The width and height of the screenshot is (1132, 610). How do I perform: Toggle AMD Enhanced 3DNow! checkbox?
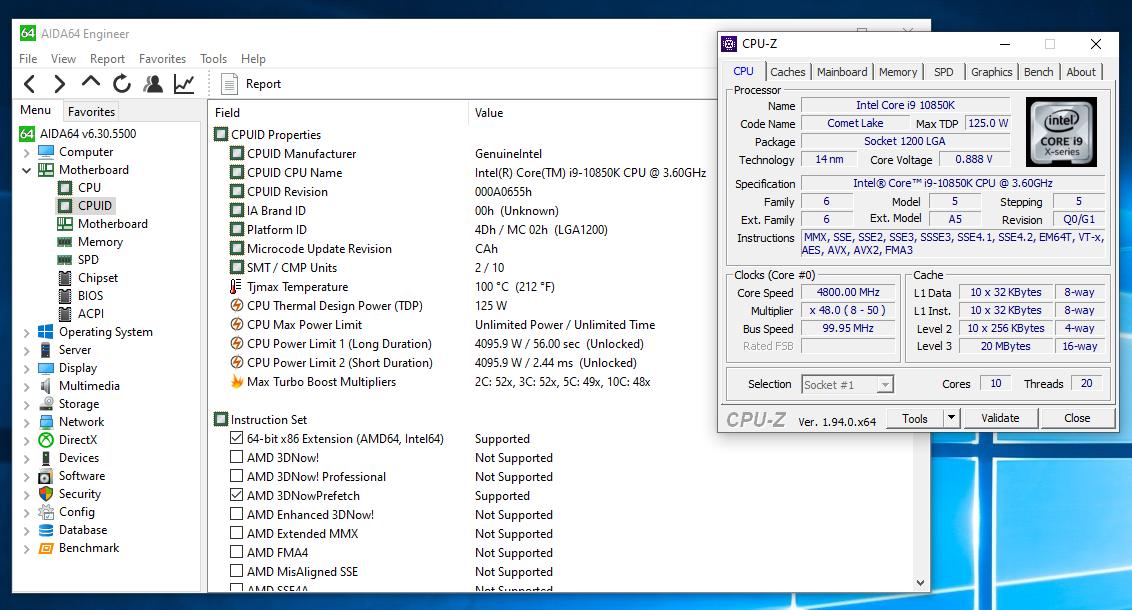click(236, 513)
